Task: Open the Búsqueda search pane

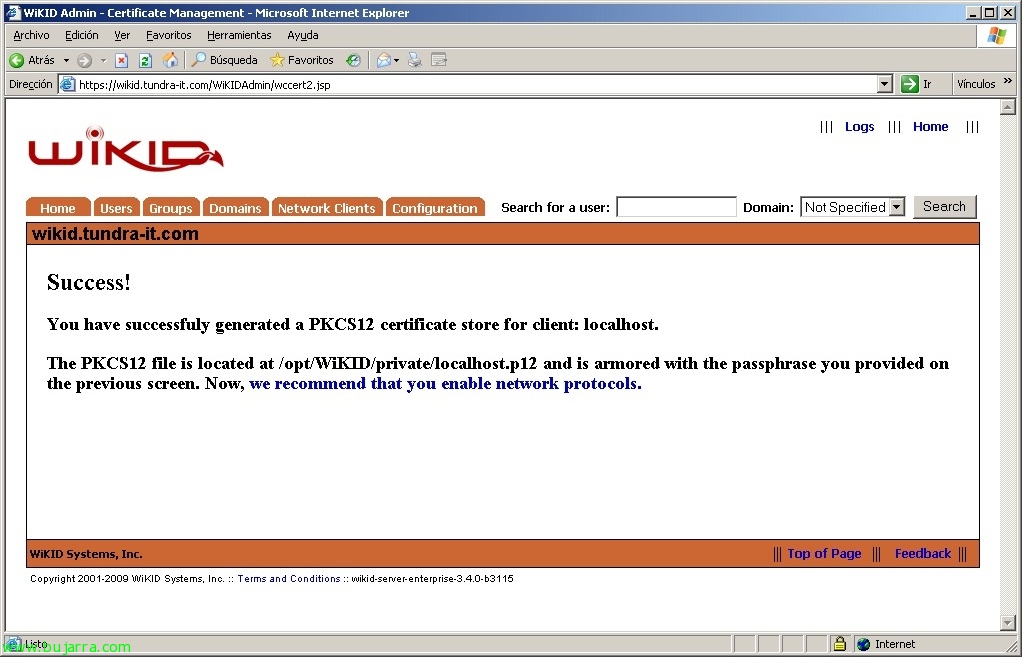Action: click(x=225, y=60)
